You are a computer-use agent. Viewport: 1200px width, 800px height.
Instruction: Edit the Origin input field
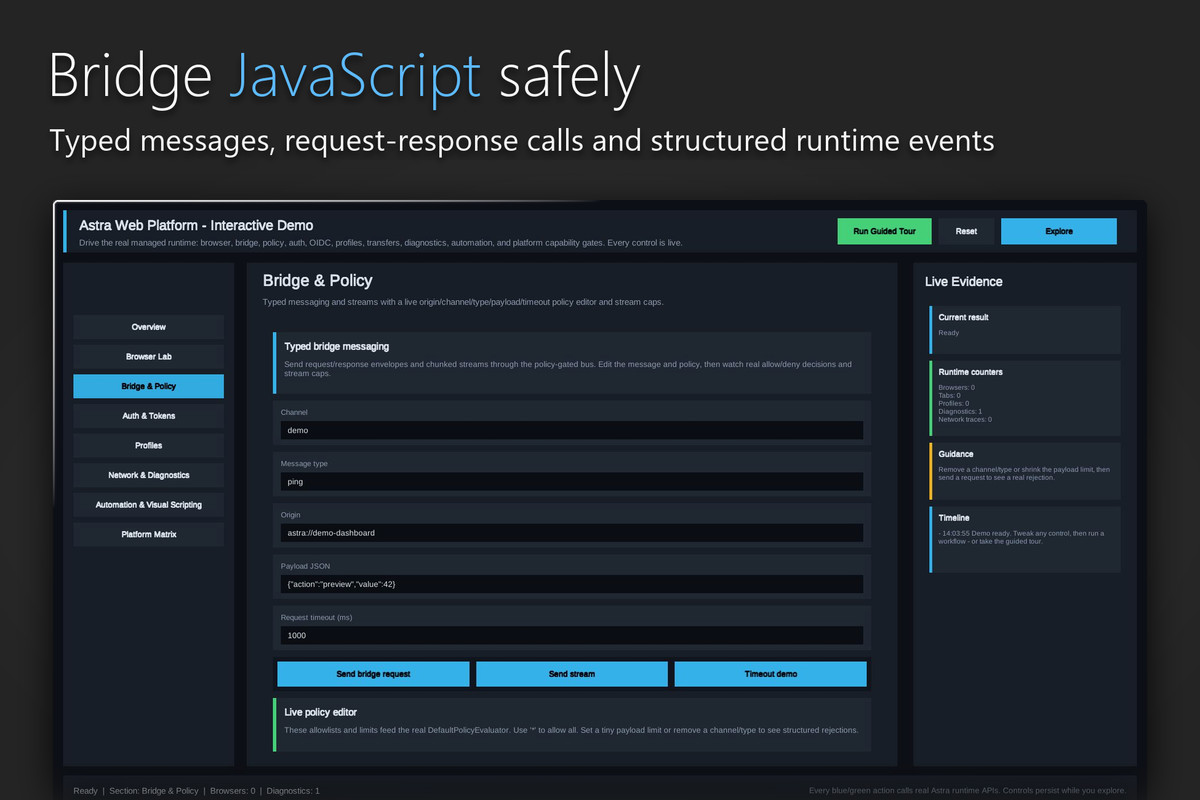(572, 533)
